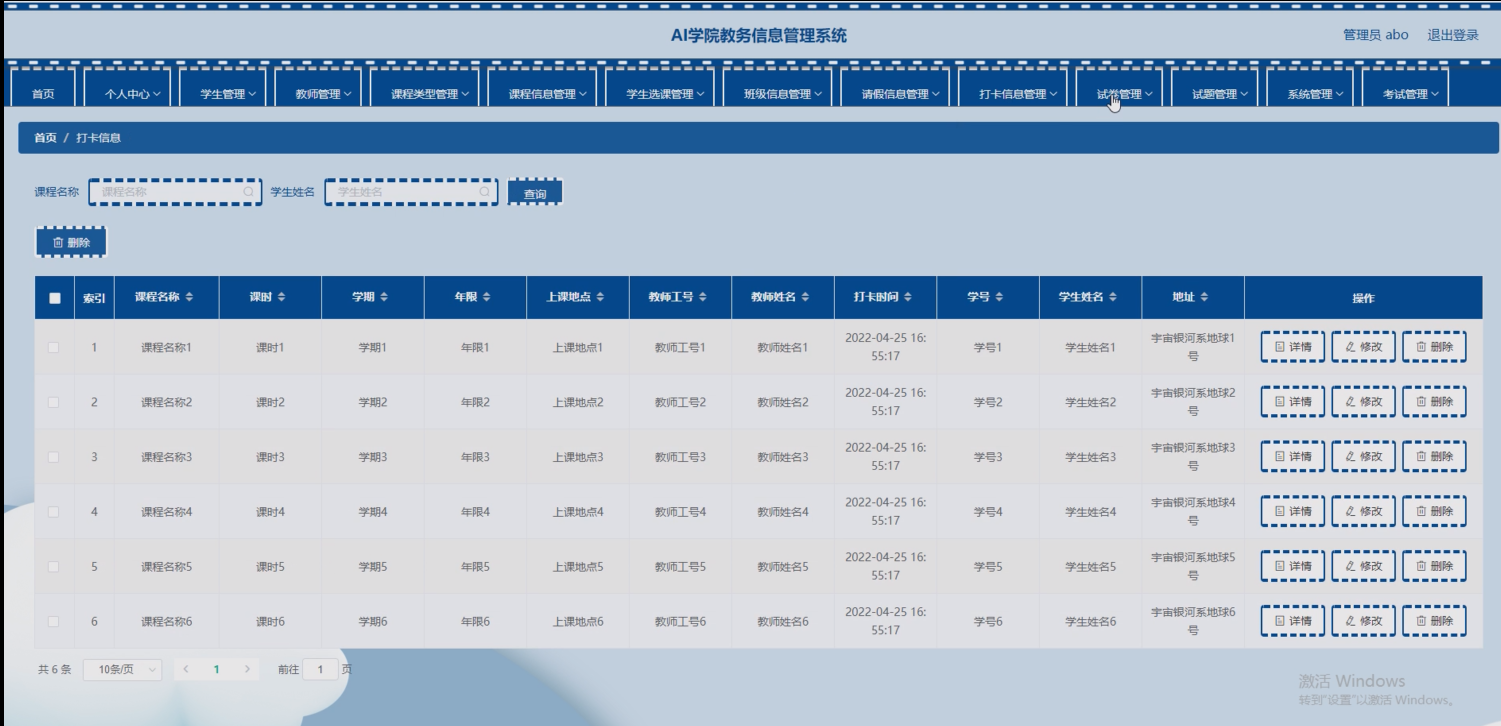Expand the 教师管理 menu
The height and width of the screenshot is (726, 1501).
pos(318,89)
